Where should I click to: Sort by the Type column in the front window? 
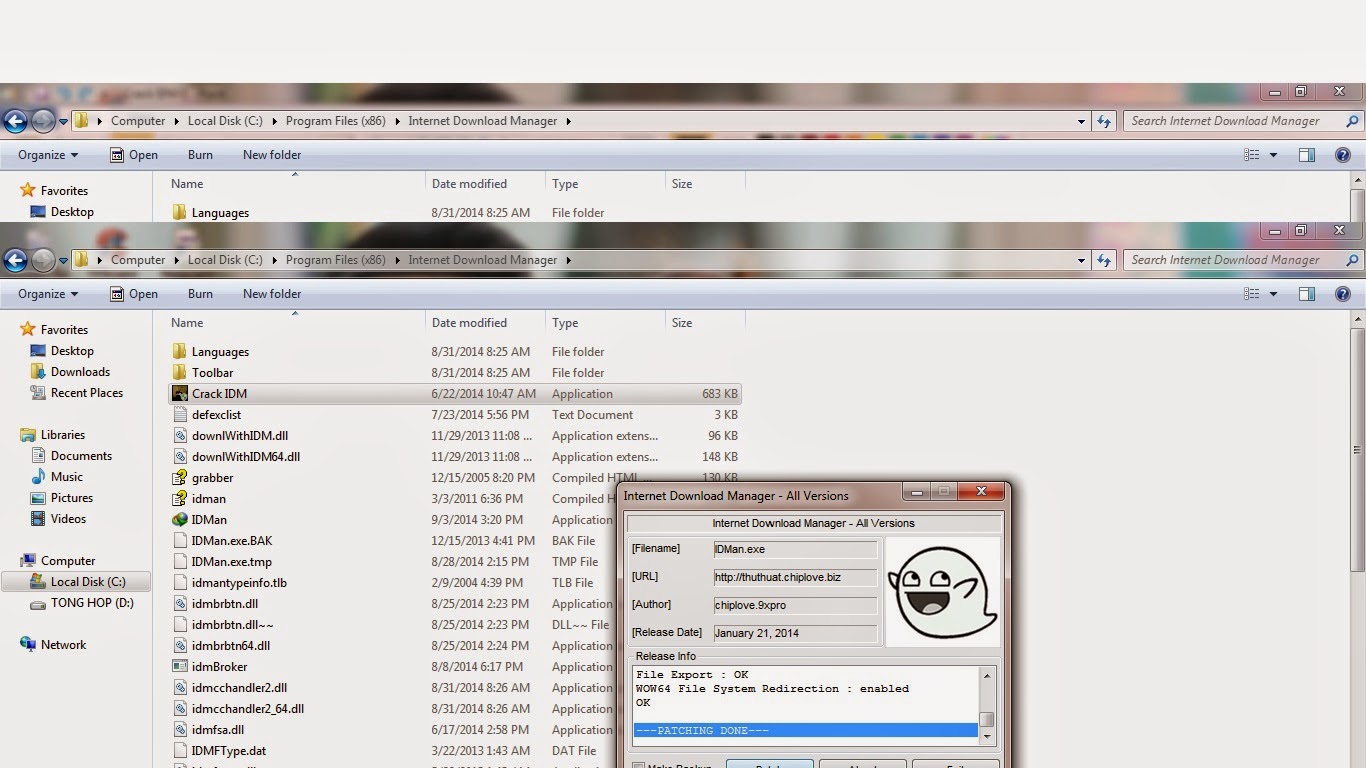(605, 323)
